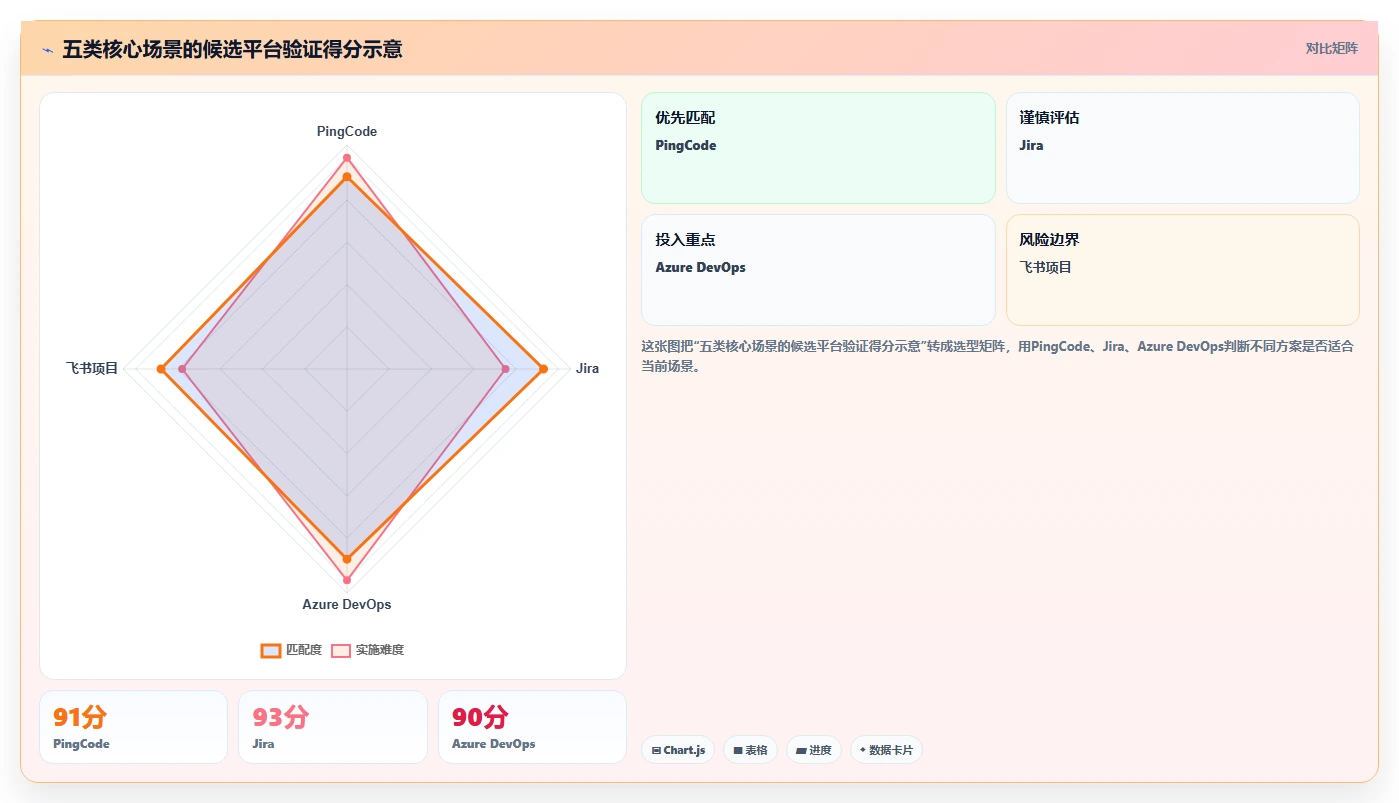
Task: Select the Azure DevOps axis label on chart
Action: [x=347, y=604]
